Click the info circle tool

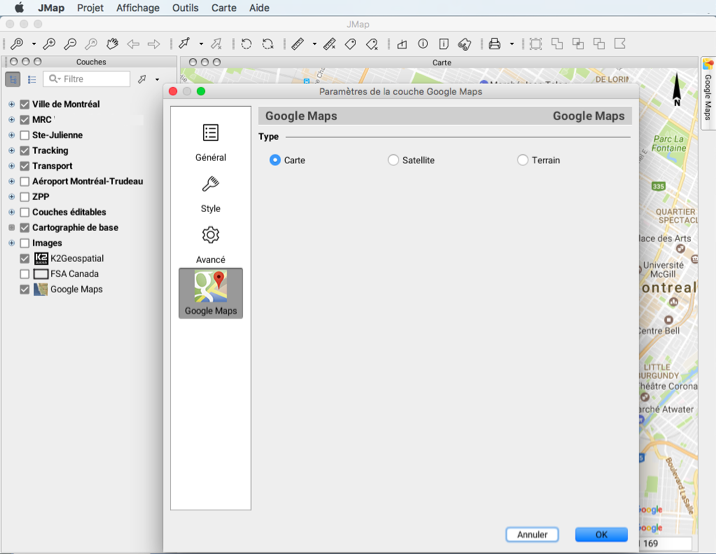[x=423, y=44]
